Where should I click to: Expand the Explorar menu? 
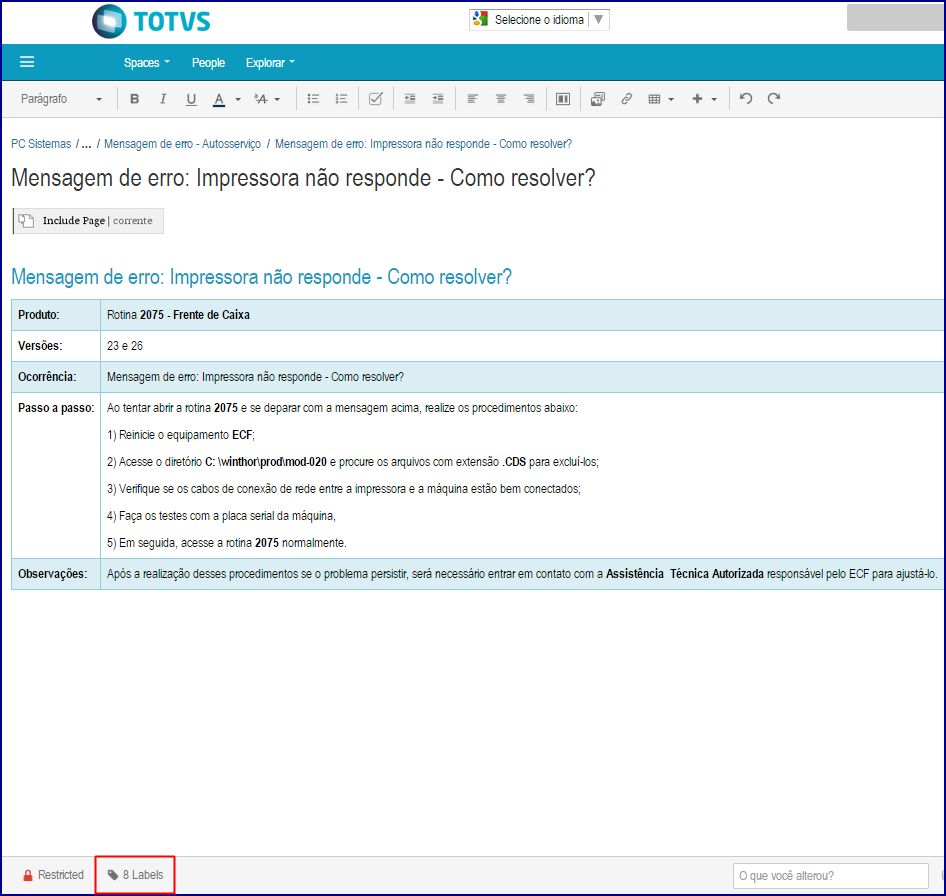point(270,63)
